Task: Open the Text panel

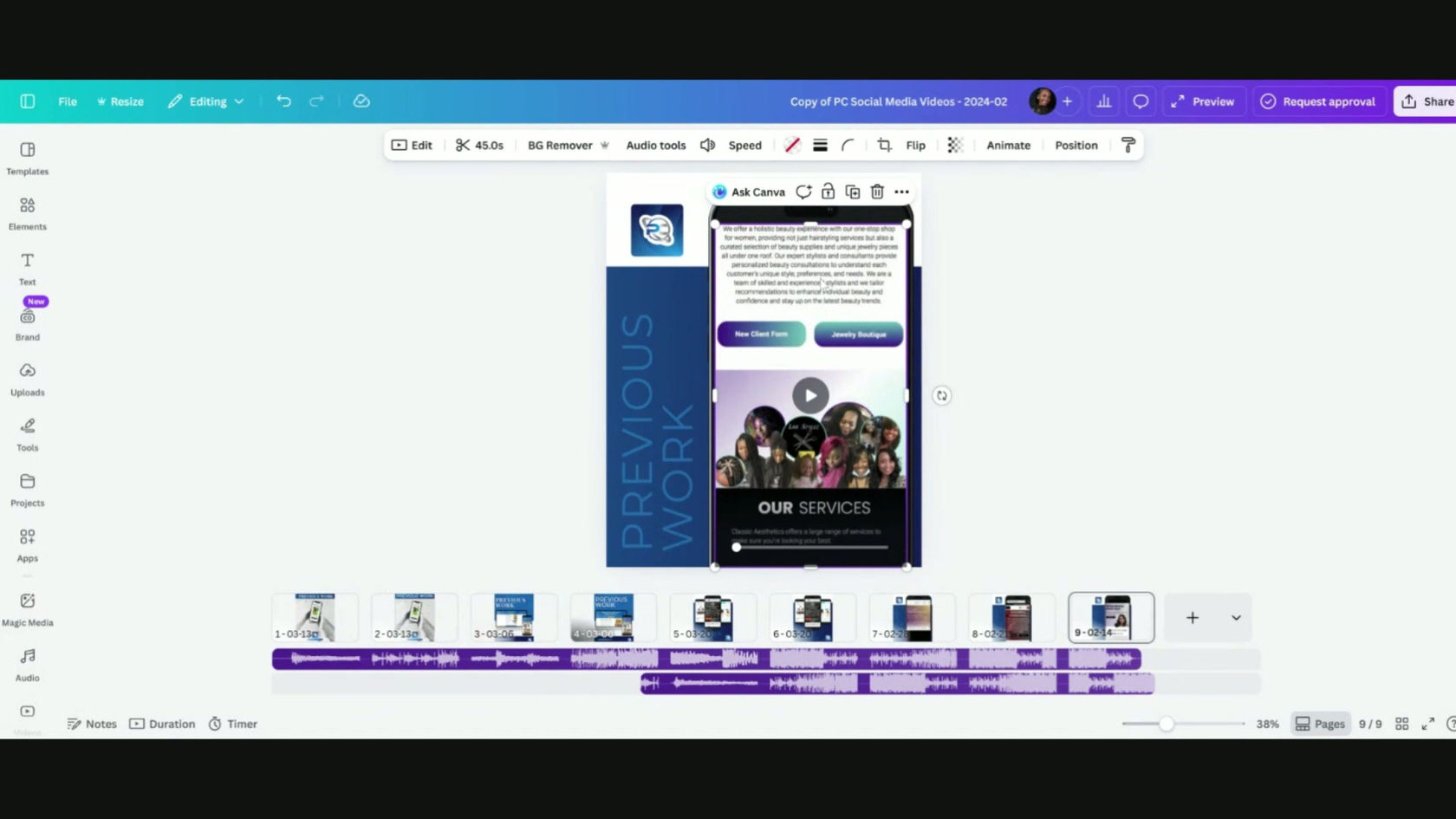Action: tap(28, 270)
